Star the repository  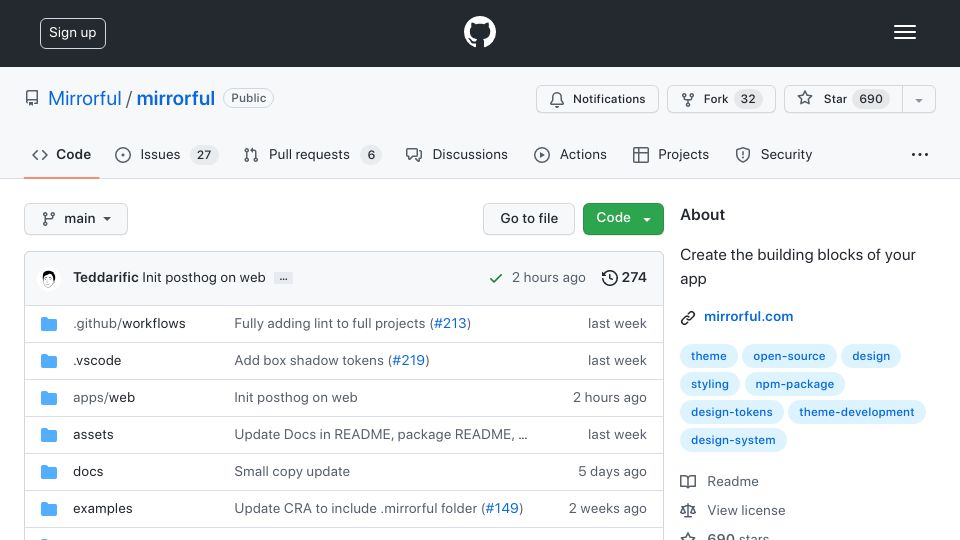pos(843,99)
